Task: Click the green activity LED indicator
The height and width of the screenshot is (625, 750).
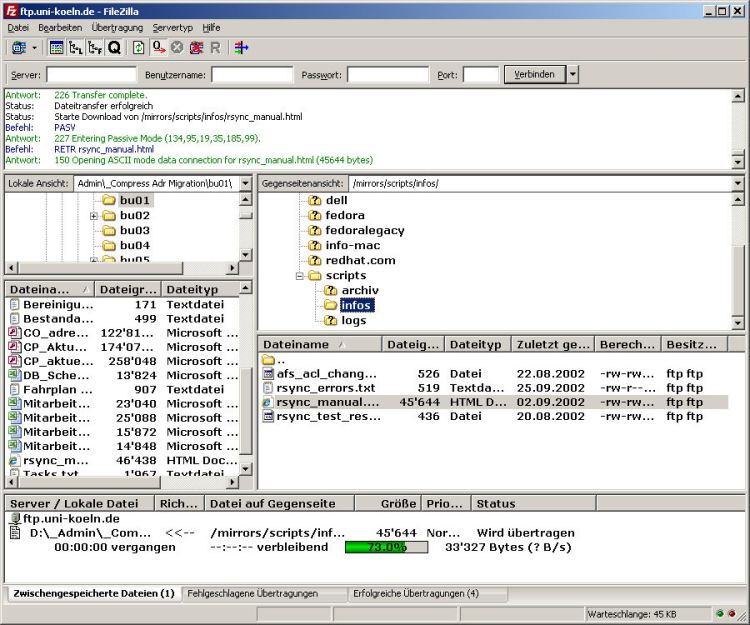Action: 719,614
